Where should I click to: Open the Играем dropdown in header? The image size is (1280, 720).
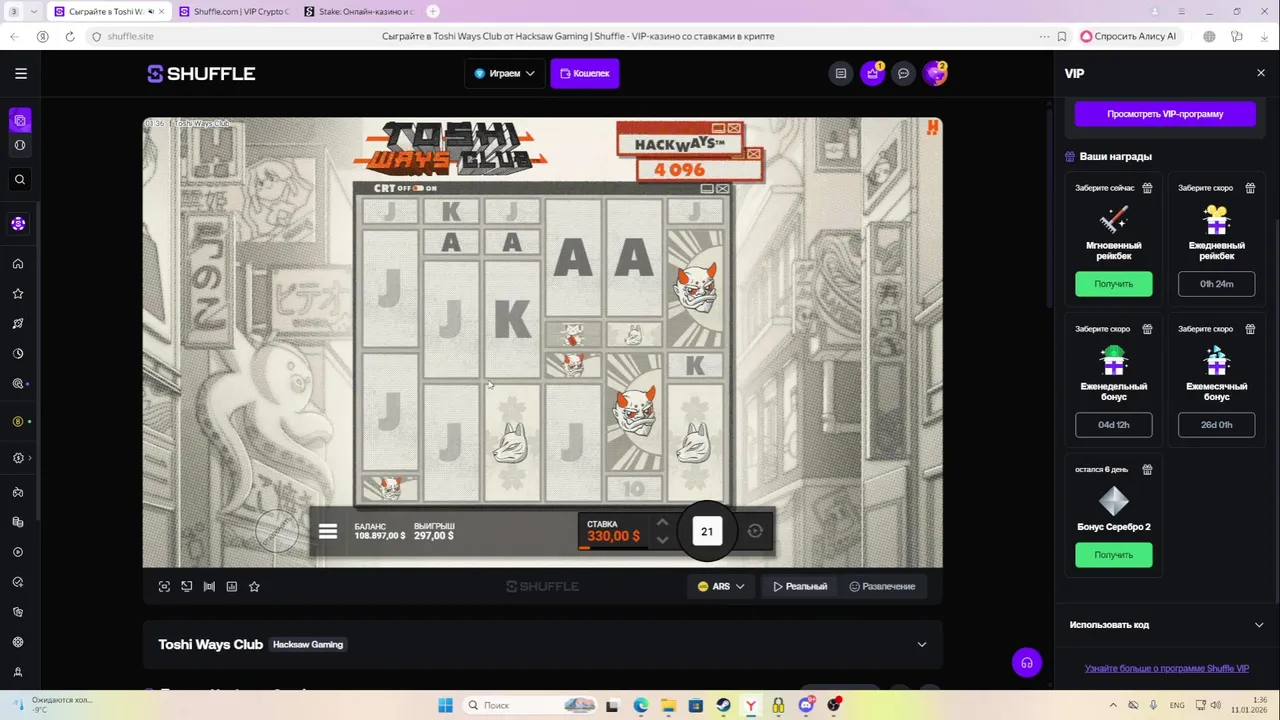pyautogui.click(x=504, y=73)
